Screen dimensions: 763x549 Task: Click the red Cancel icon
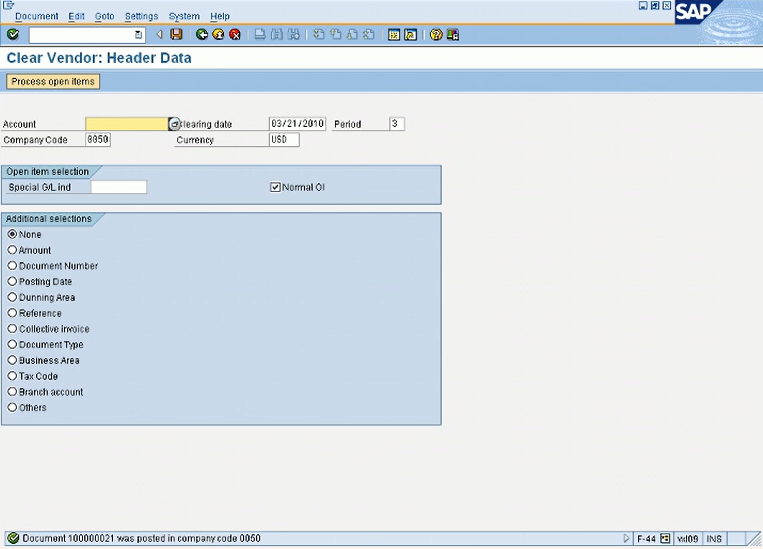pos(235,35)
